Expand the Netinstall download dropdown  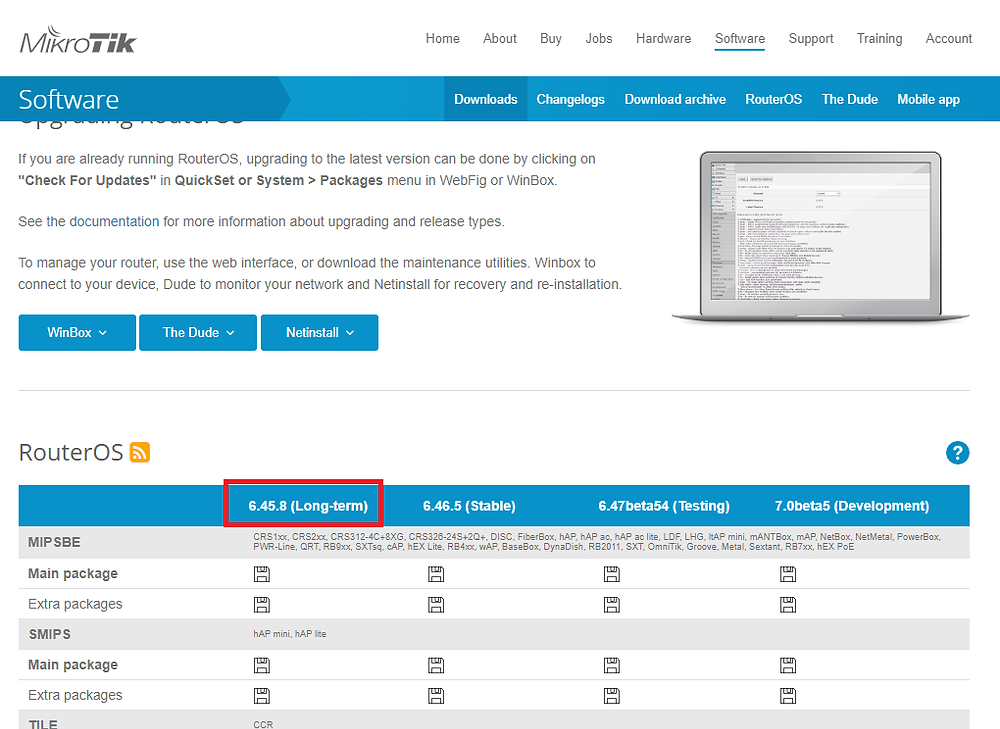[x=320, y=332]
